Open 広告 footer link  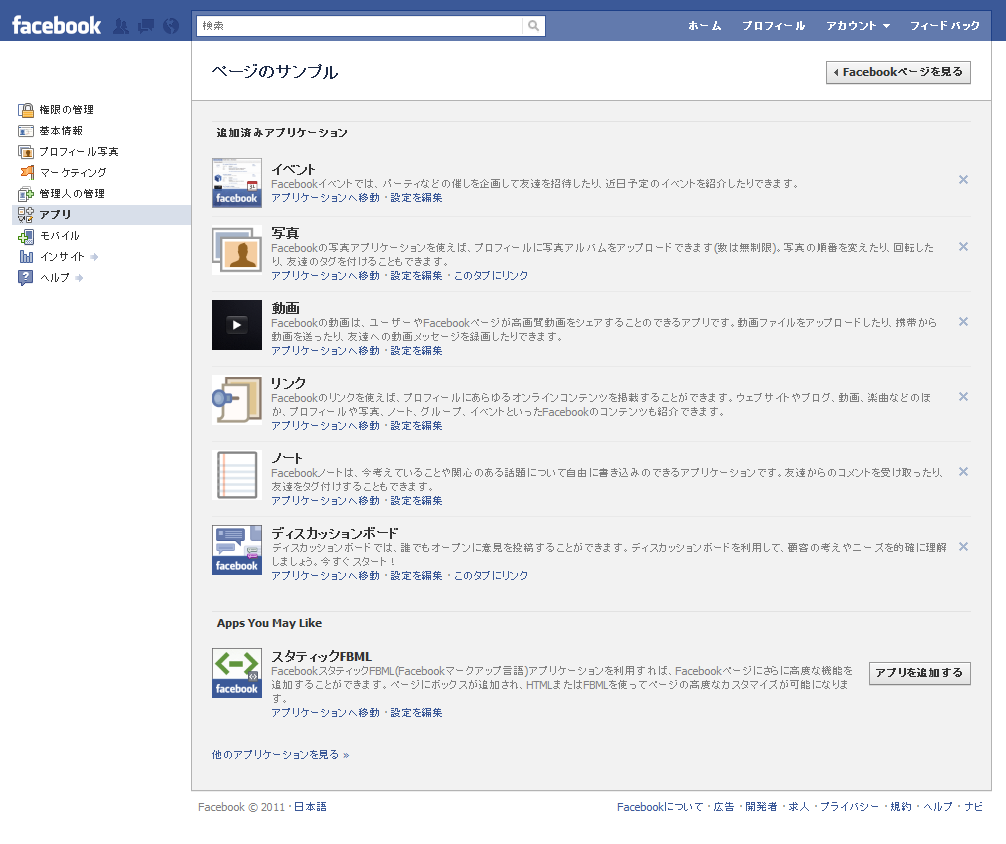point(724,807)
